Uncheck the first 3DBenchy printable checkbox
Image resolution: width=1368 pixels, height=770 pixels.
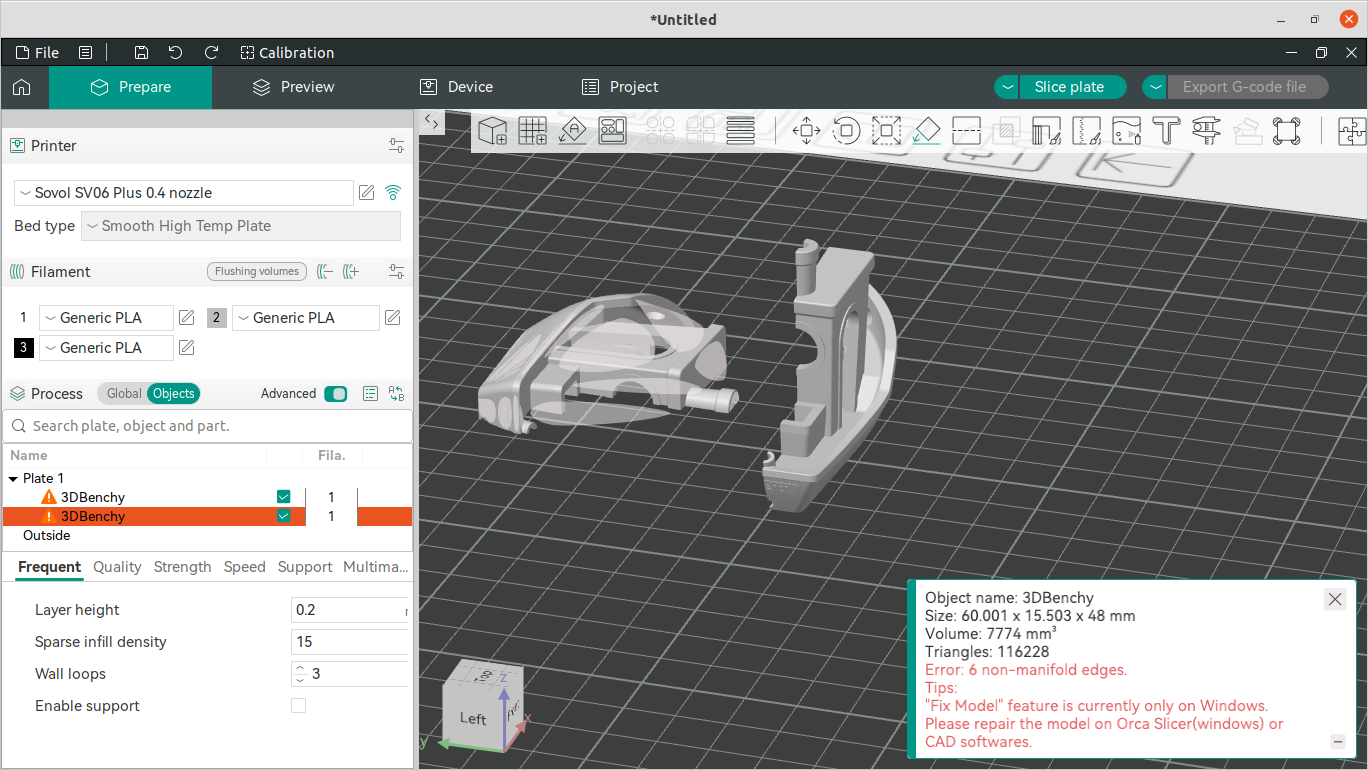284,497
